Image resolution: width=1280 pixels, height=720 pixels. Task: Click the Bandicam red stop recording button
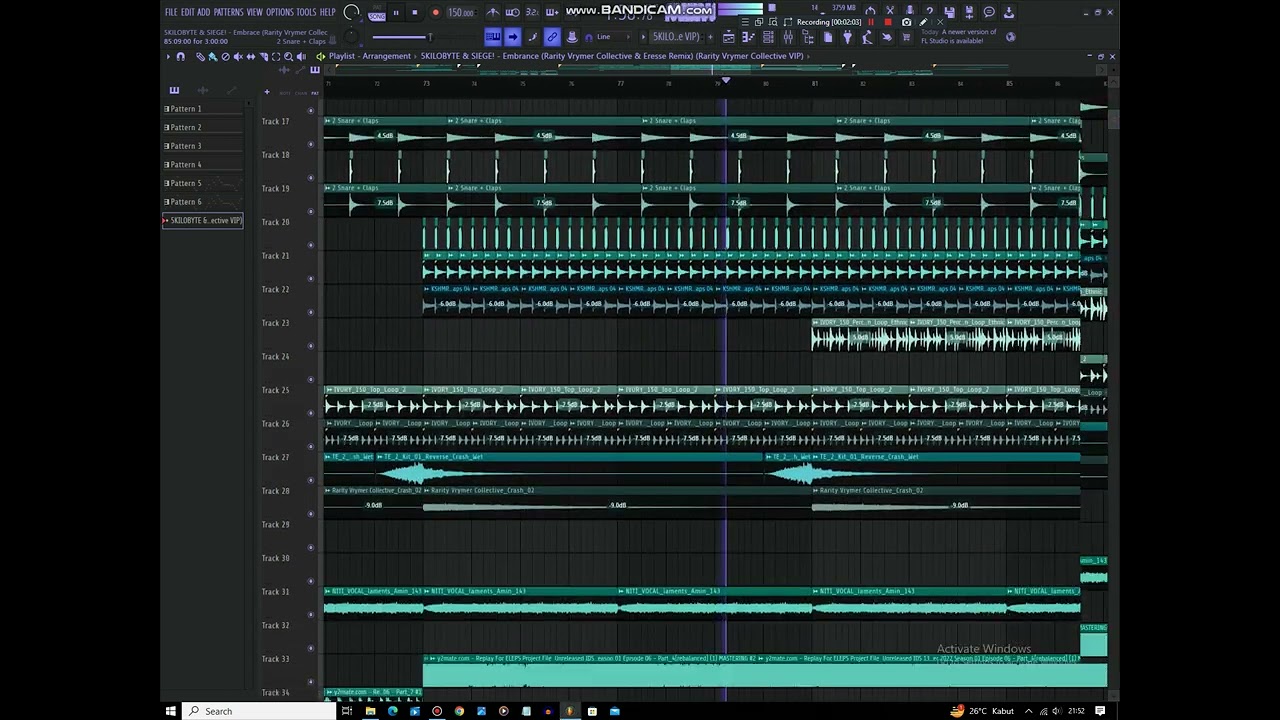(x=888, y=22)
